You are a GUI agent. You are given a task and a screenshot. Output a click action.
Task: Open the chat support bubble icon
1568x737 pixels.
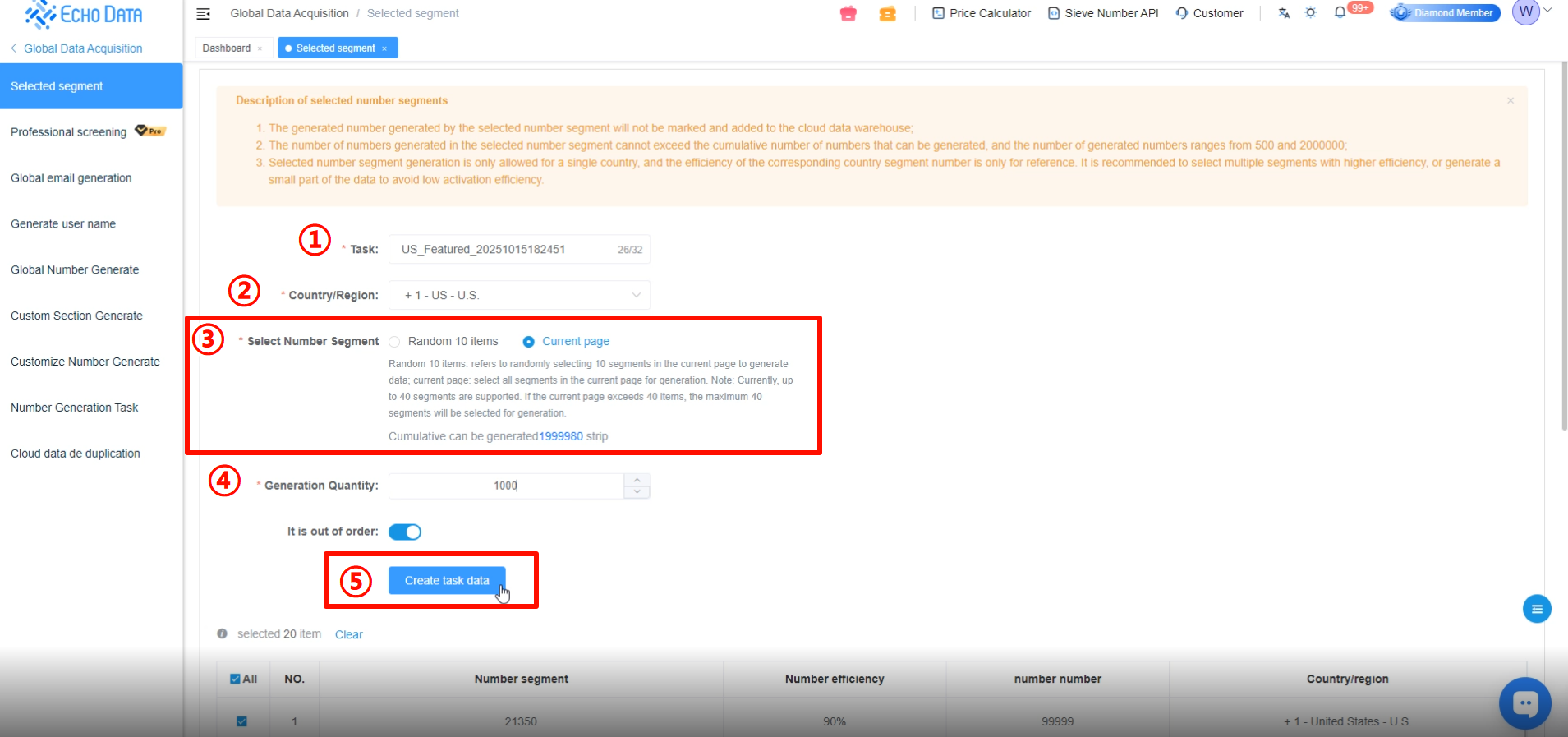click(1525, 703)
